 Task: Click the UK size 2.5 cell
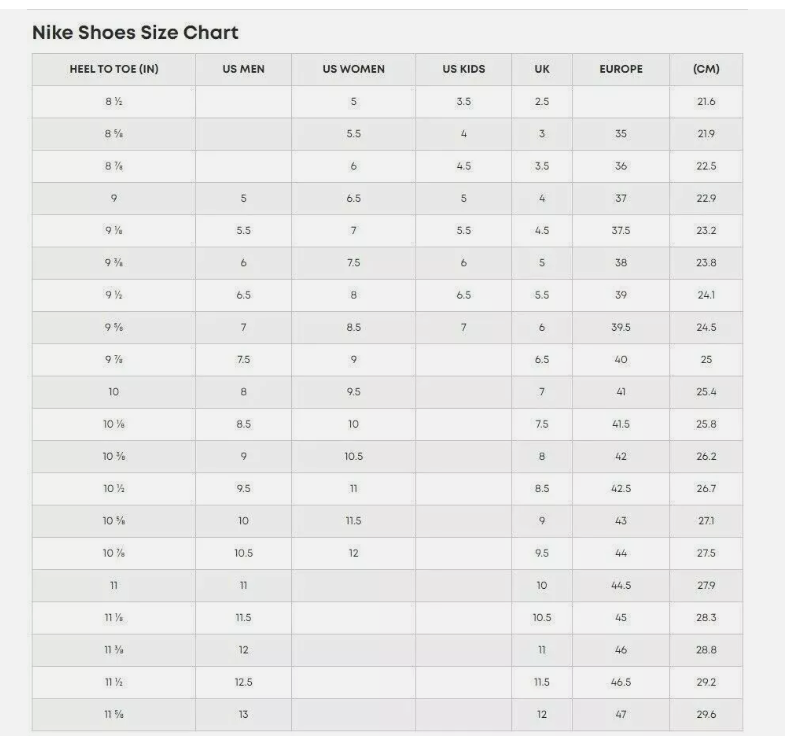(x=541, y=102)
